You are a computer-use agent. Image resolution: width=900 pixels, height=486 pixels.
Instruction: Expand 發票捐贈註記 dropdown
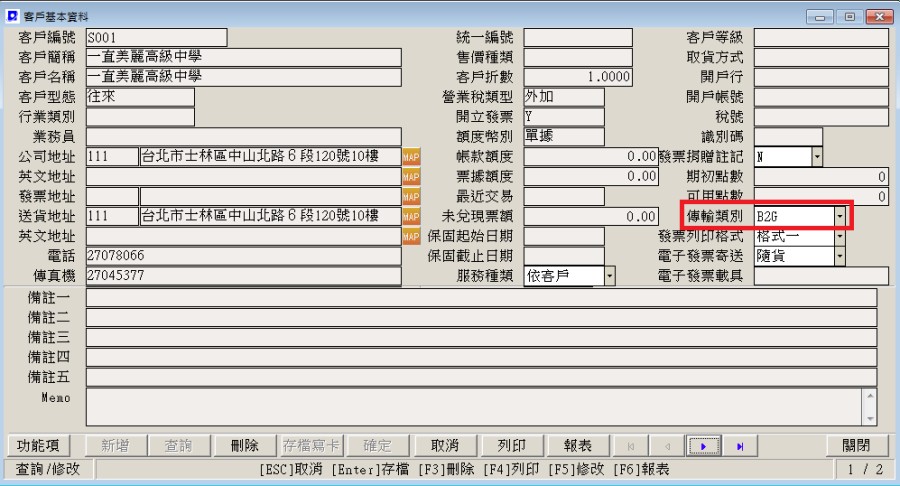pyautogui.click(x=817, y=157)
